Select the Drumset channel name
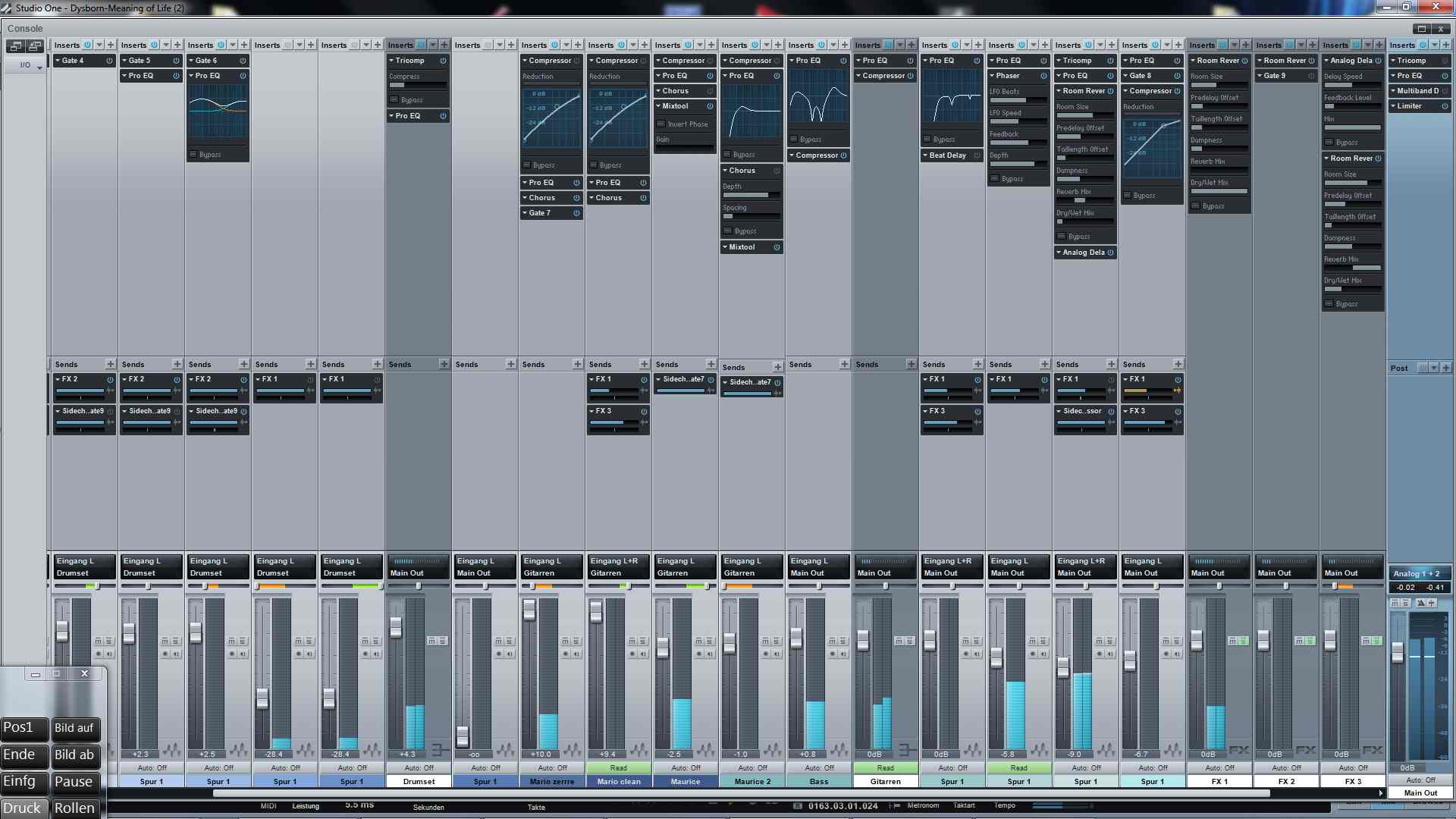Viewport: 1456px width, 819px height. coord(419,781)
